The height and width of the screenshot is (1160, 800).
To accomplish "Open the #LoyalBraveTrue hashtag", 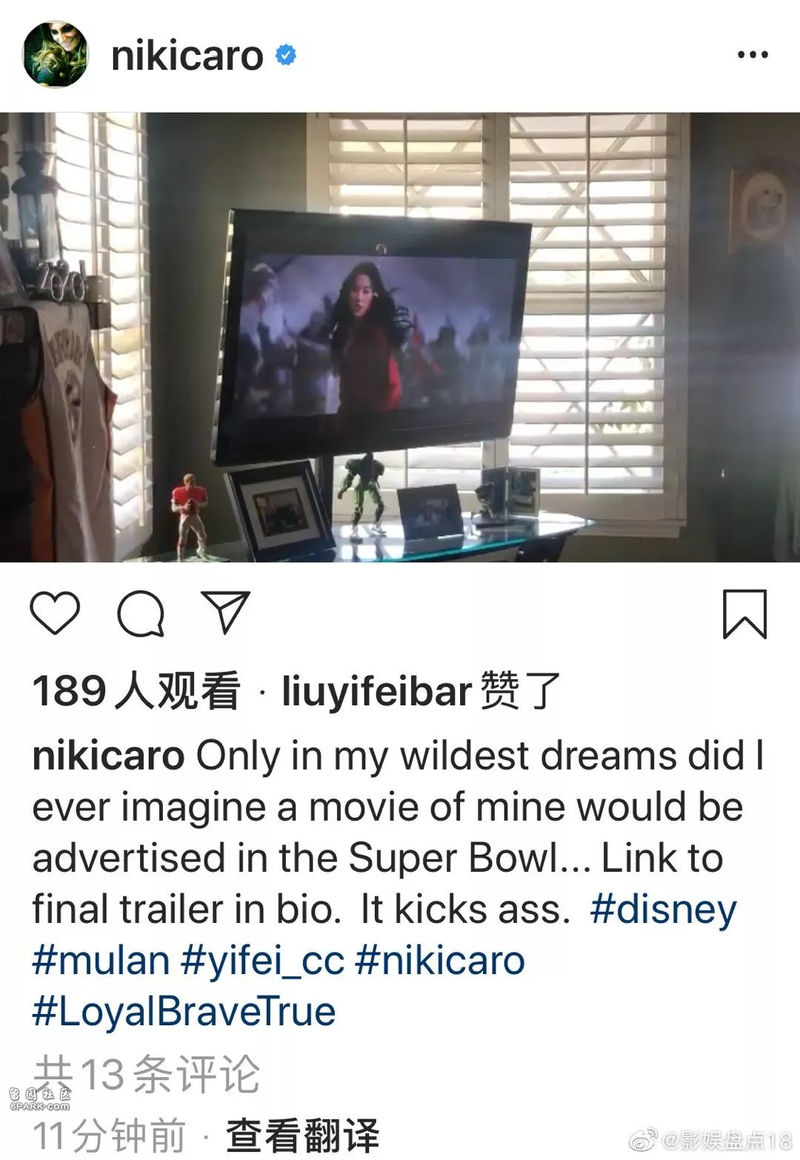I will (x=184, y=1012).
